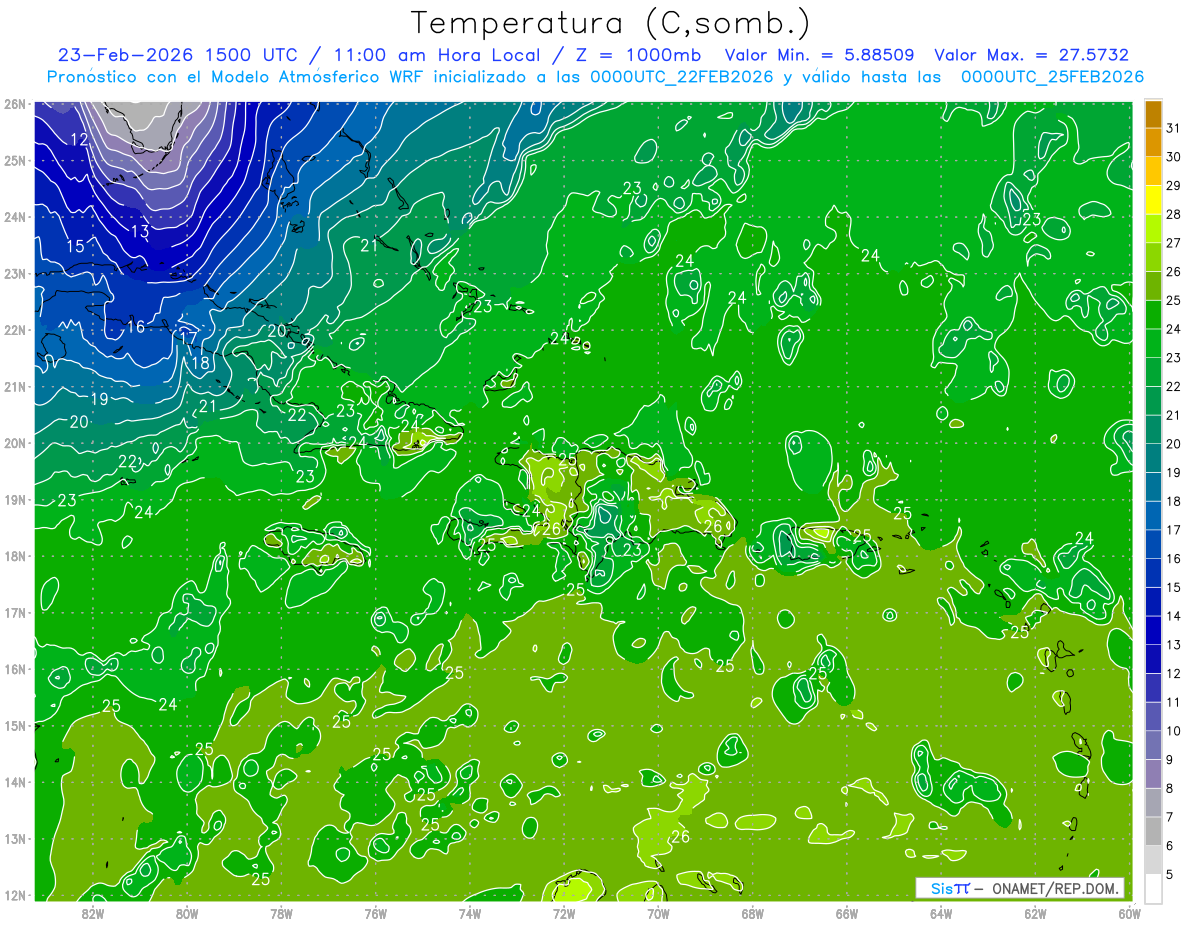Screen dimensions: 1200x927
Task: Click the '23N' latitude axis label
Action: click(15, 273)
